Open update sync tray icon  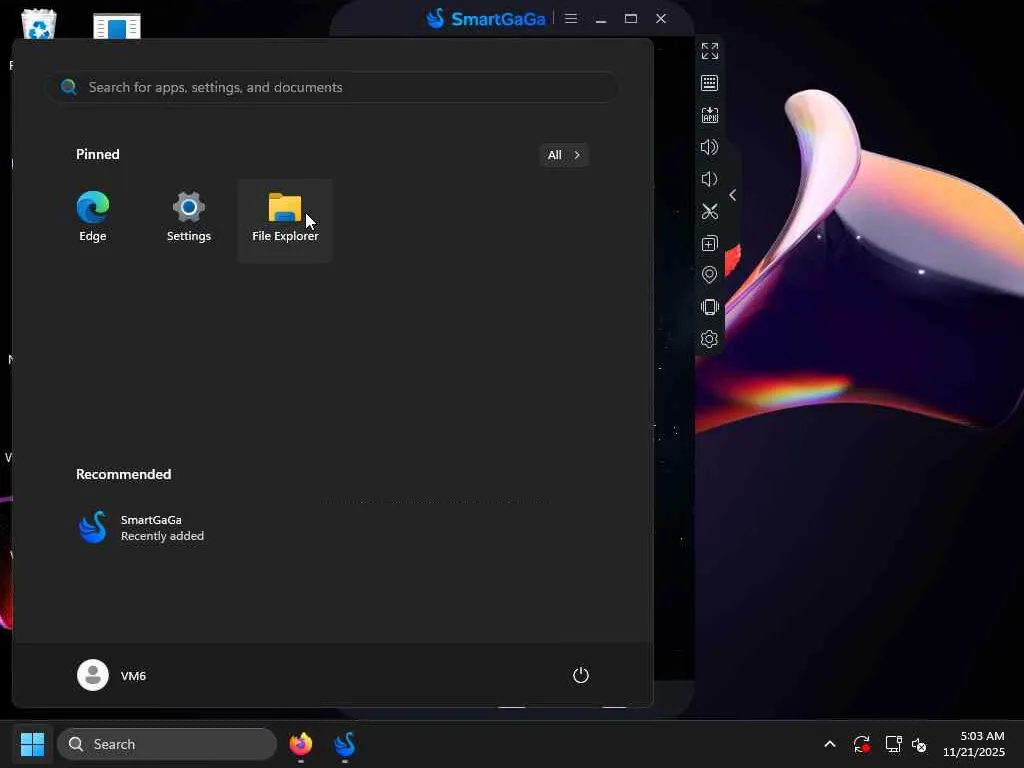pos(861,744)
